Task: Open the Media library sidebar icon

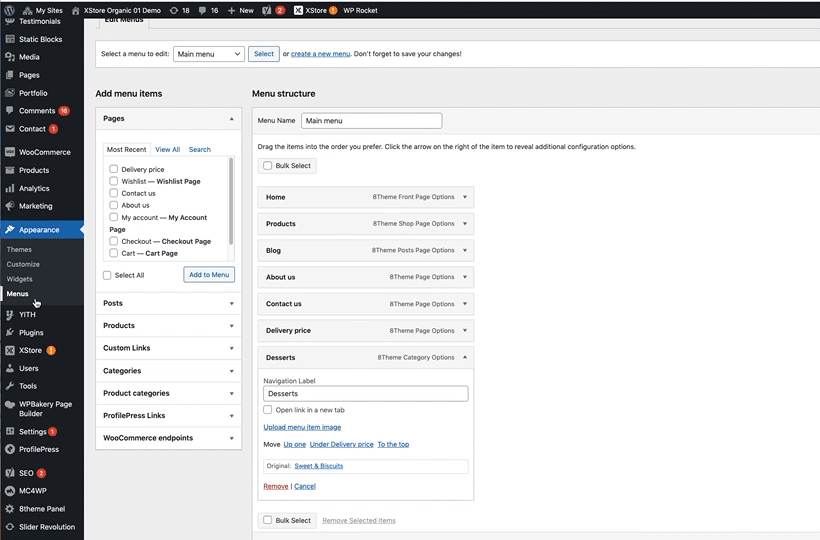Action: point(9,57)
